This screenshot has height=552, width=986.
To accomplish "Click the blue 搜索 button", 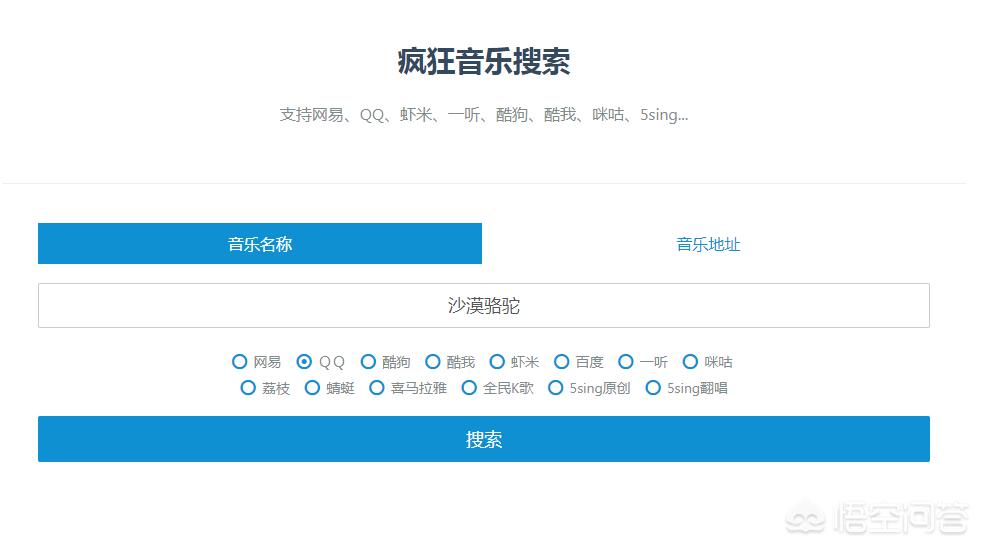I will coord(484,439).
